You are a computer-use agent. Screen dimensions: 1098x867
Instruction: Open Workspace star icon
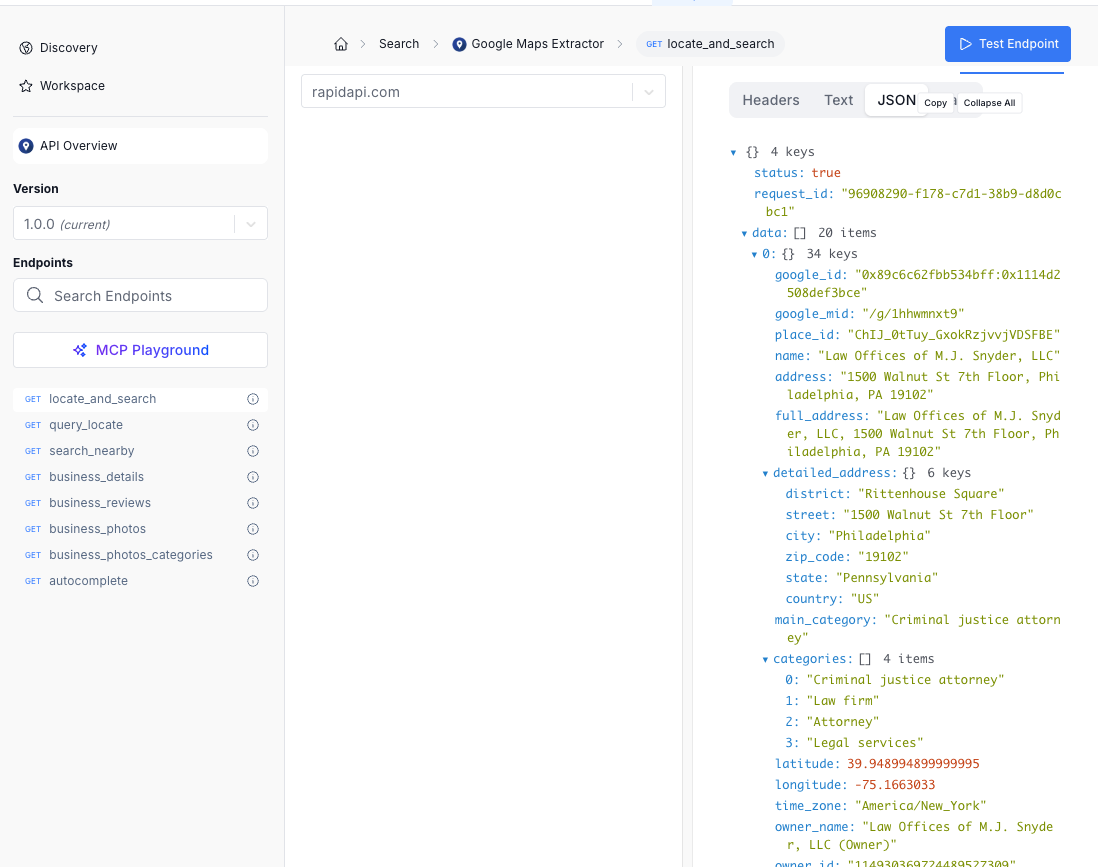pyautogui.click(x=26, y=85)
